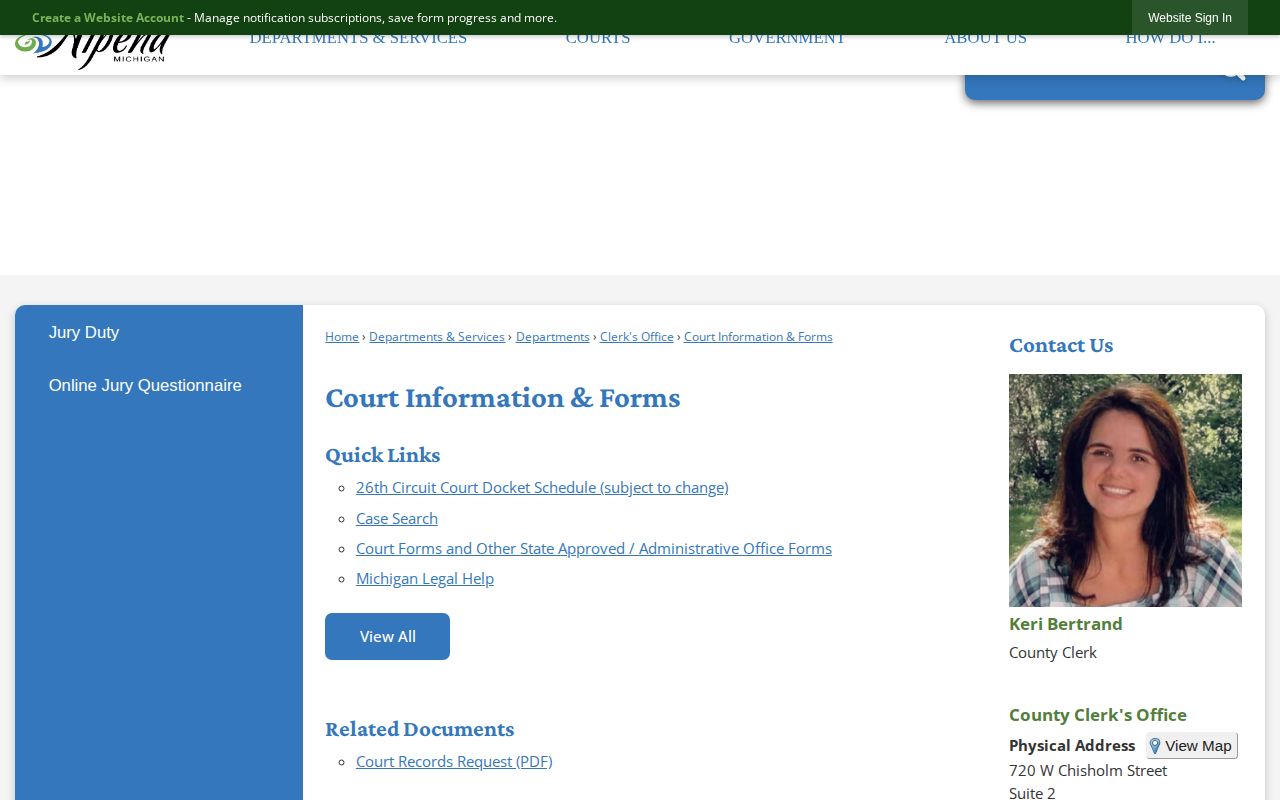Screen dimensions: 1280x800
Task: Click the Contact Us heading
Action: [x=1061, y=345]
